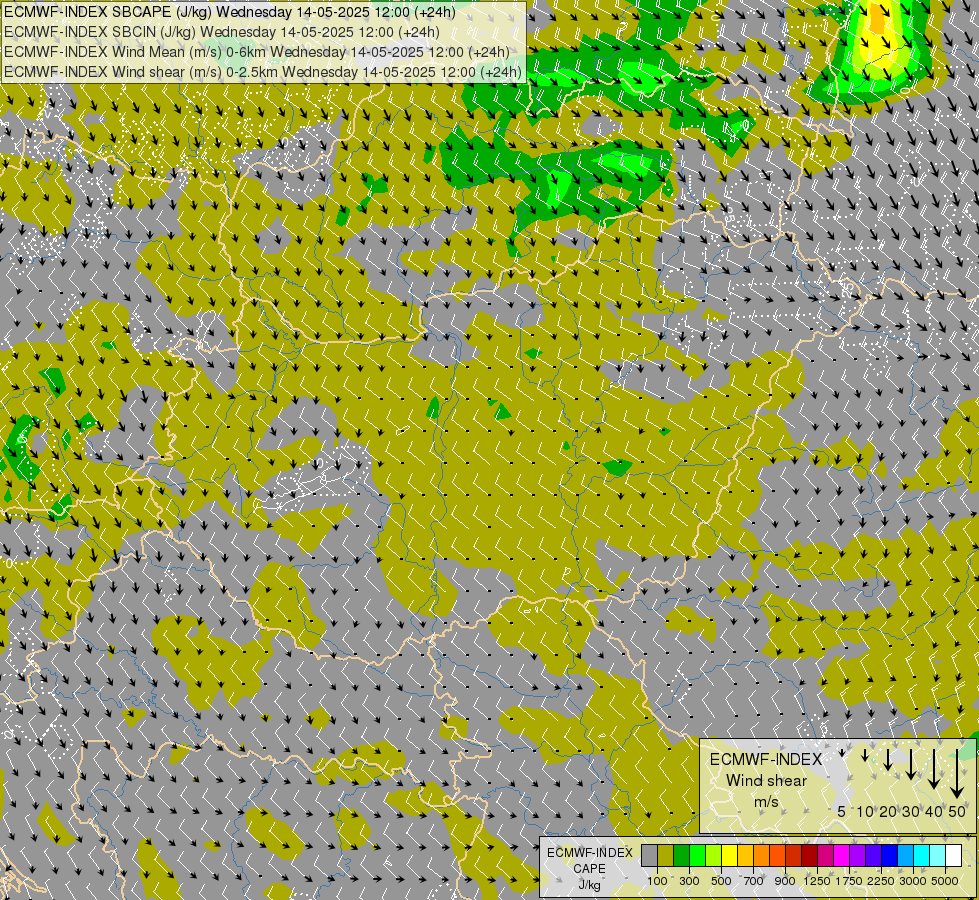Click the '1750' CAPE legend label
The width and height of the screenshot is (979, 900).
point(849,881)
